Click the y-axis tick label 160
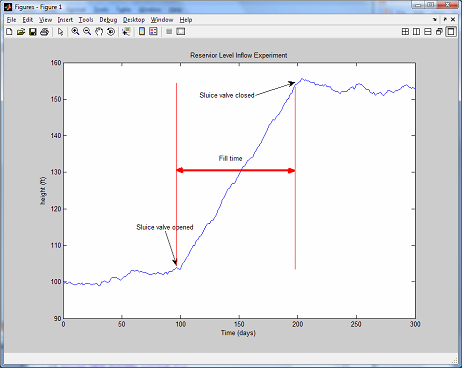 pyautogui.click(x=56, y=63)
